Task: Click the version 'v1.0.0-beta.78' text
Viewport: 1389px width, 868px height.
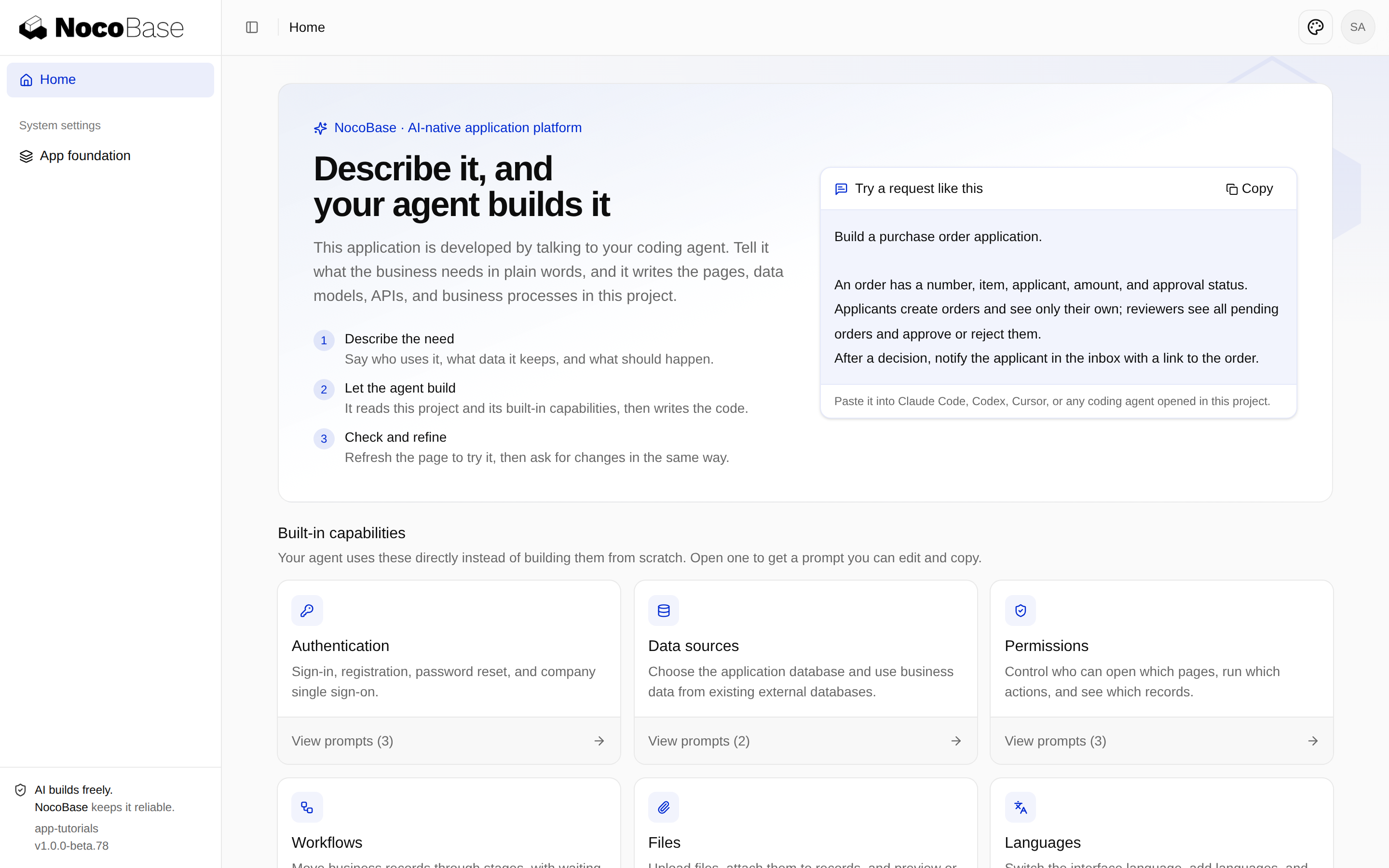Action: click(72, 846)
